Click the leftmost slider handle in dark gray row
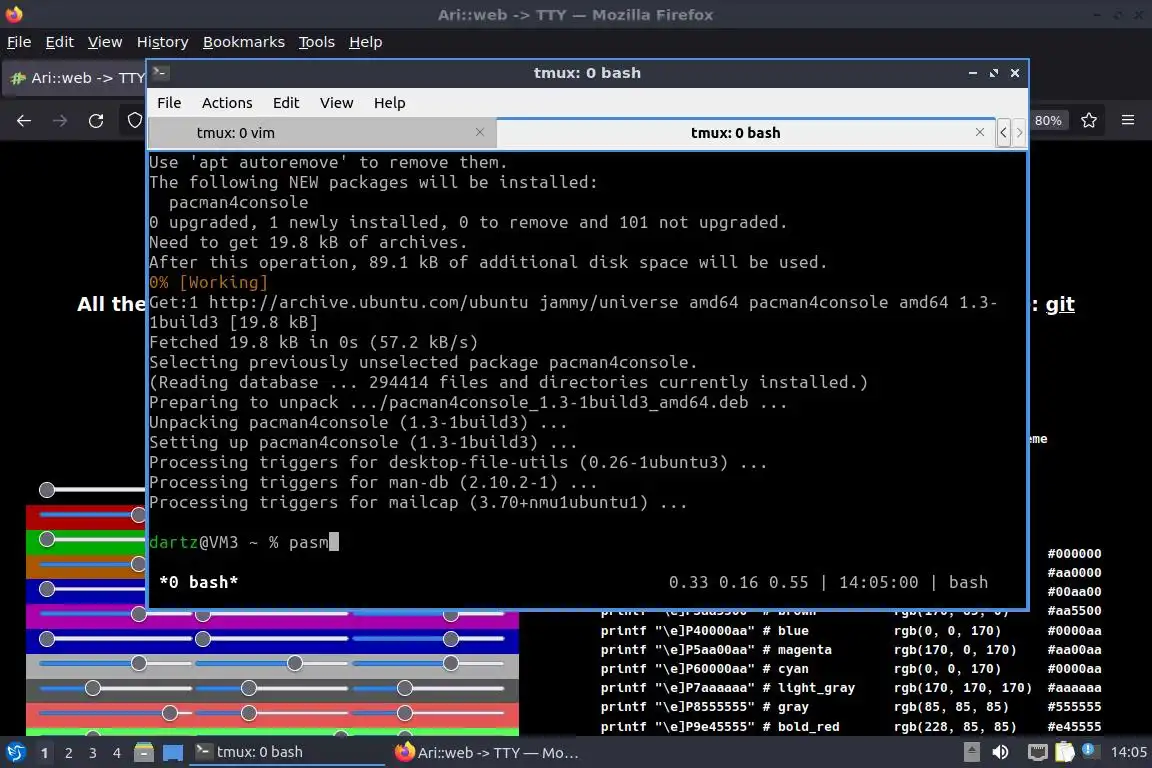The height and width of the screenshot is (768, 1152). tap(93, 688)
